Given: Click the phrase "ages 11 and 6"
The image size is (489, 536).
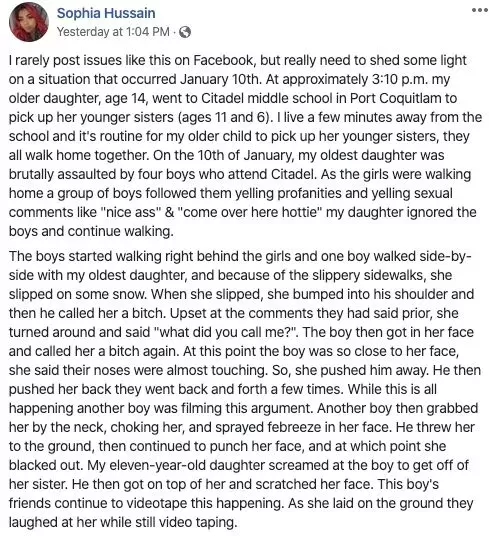Looking at the screenshot, I should [223, 118].
